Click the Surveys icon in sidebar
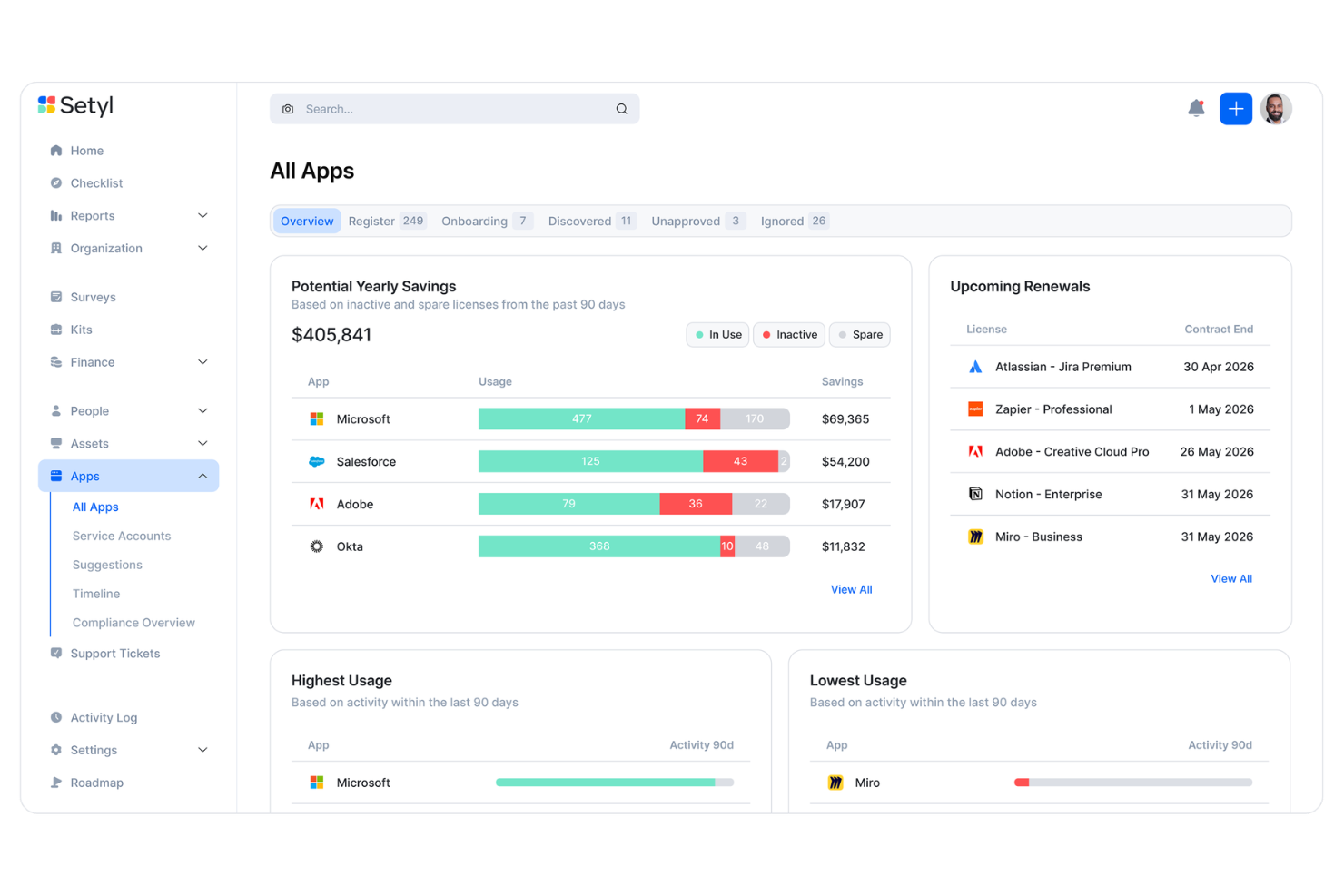1344x896 pixels. point(56,297)
